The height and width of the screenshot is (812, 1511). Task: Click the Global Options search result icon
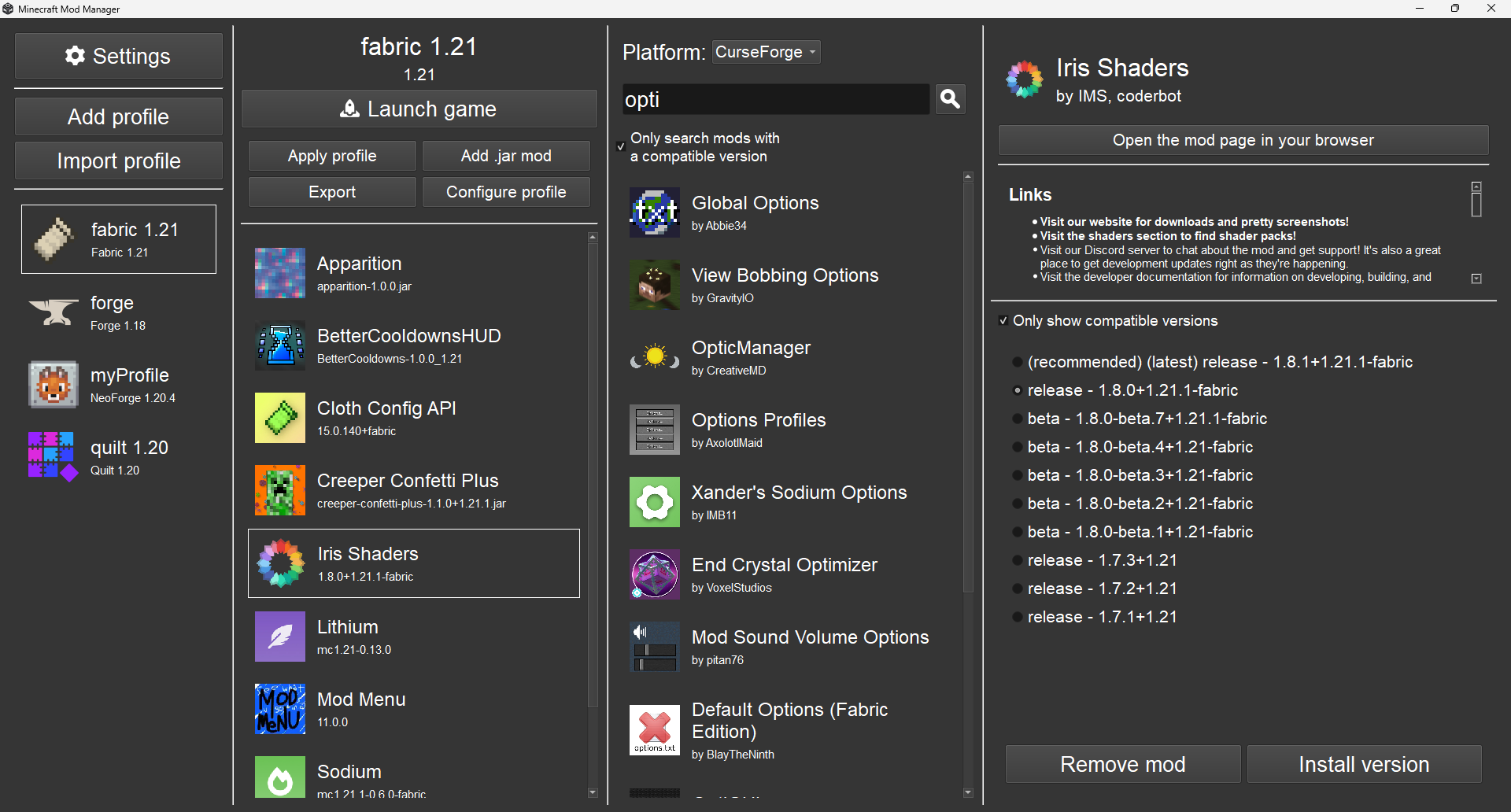click(x=654, y=212)
